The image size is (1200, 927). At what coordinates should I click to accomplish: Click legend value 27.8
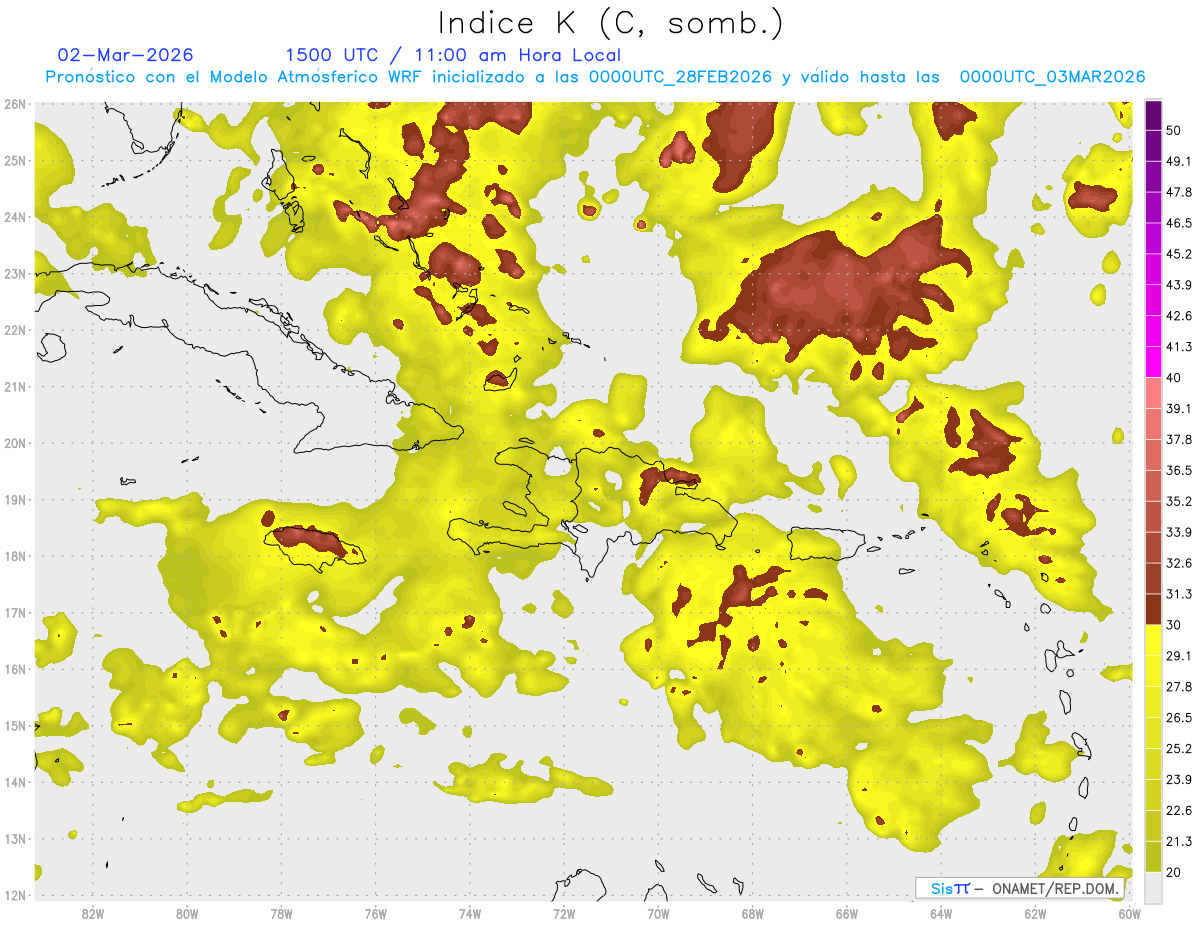1180,686
